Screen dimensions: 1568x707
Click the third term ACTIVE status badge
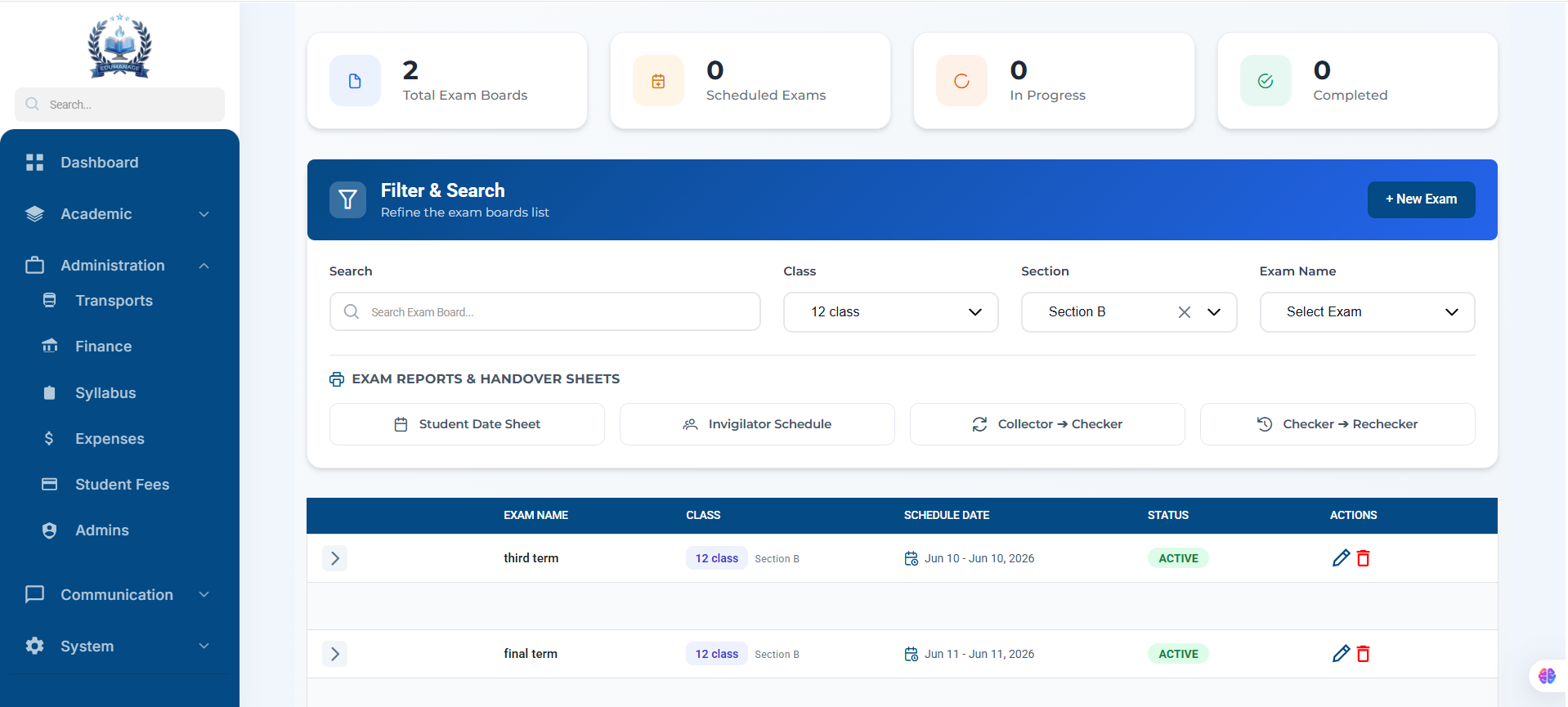click(x=1178, y=558)
